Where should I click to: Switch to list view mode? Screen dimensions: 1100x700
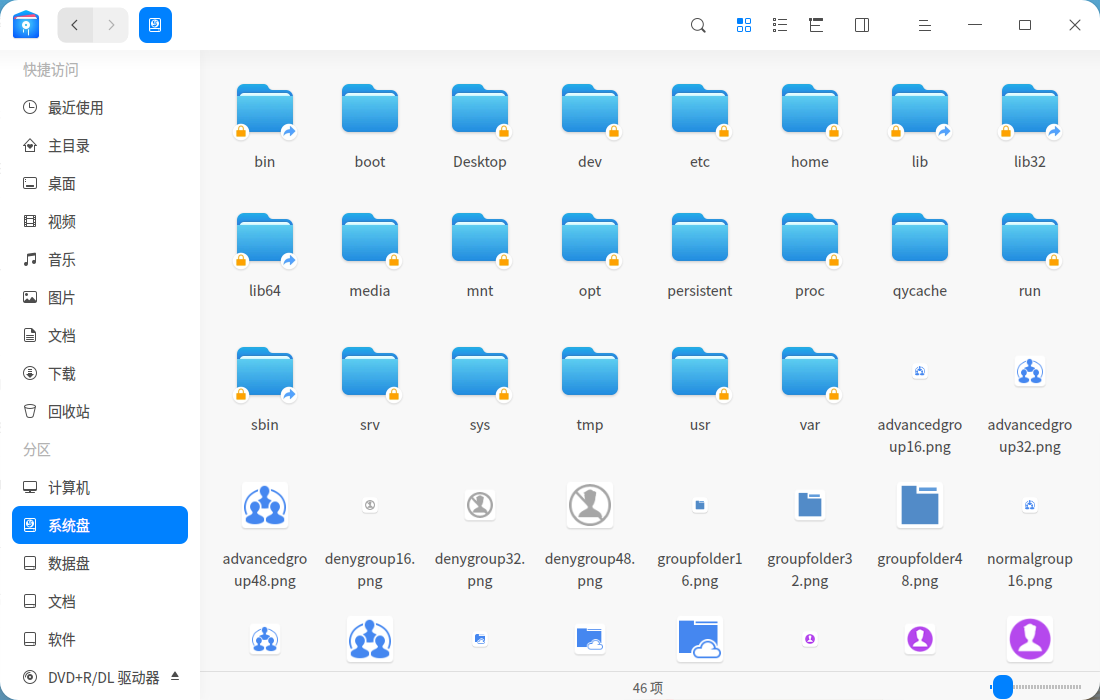coord(779,26)
